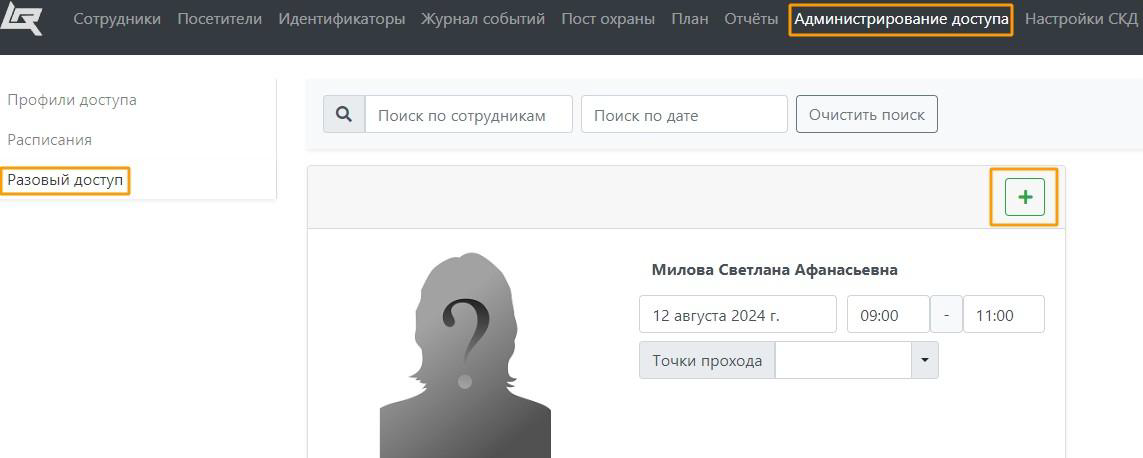The height and width of the screenshot is (458, 1143).
Task: Open Настройки СКД settings
Action: coord(1081,19)
